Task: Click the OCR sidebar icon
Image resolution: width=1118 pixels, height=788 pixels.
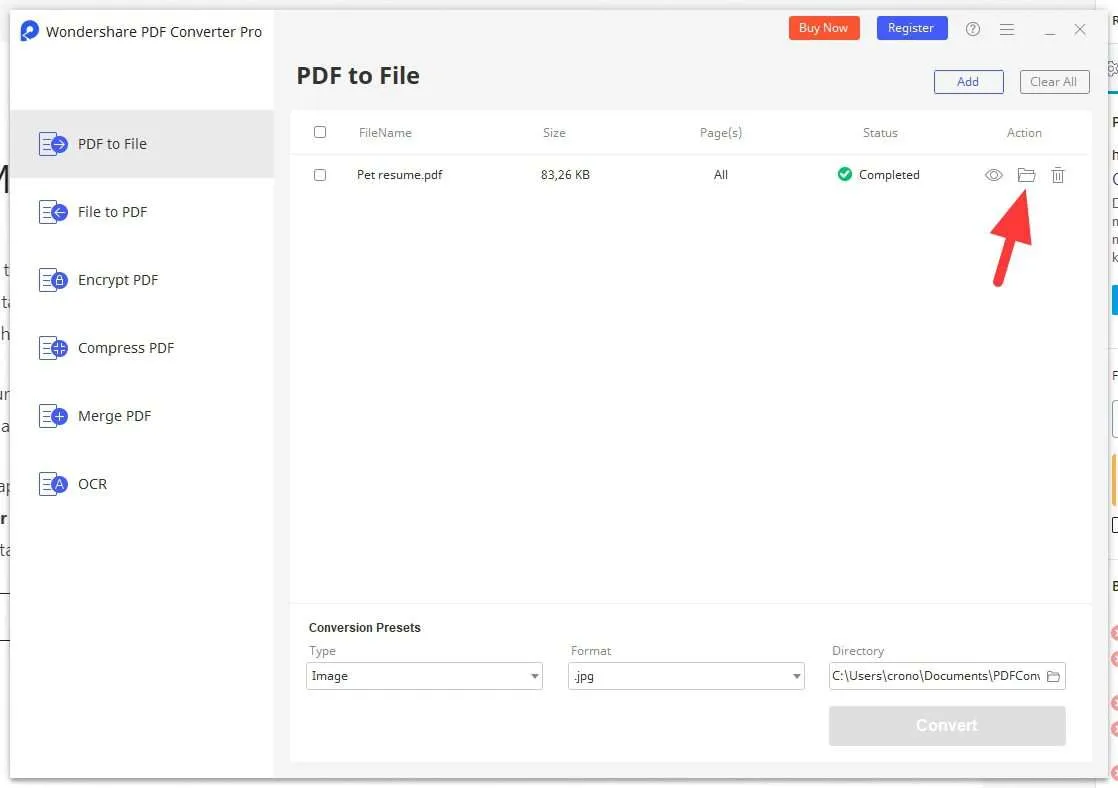Action: click(53, 484)
